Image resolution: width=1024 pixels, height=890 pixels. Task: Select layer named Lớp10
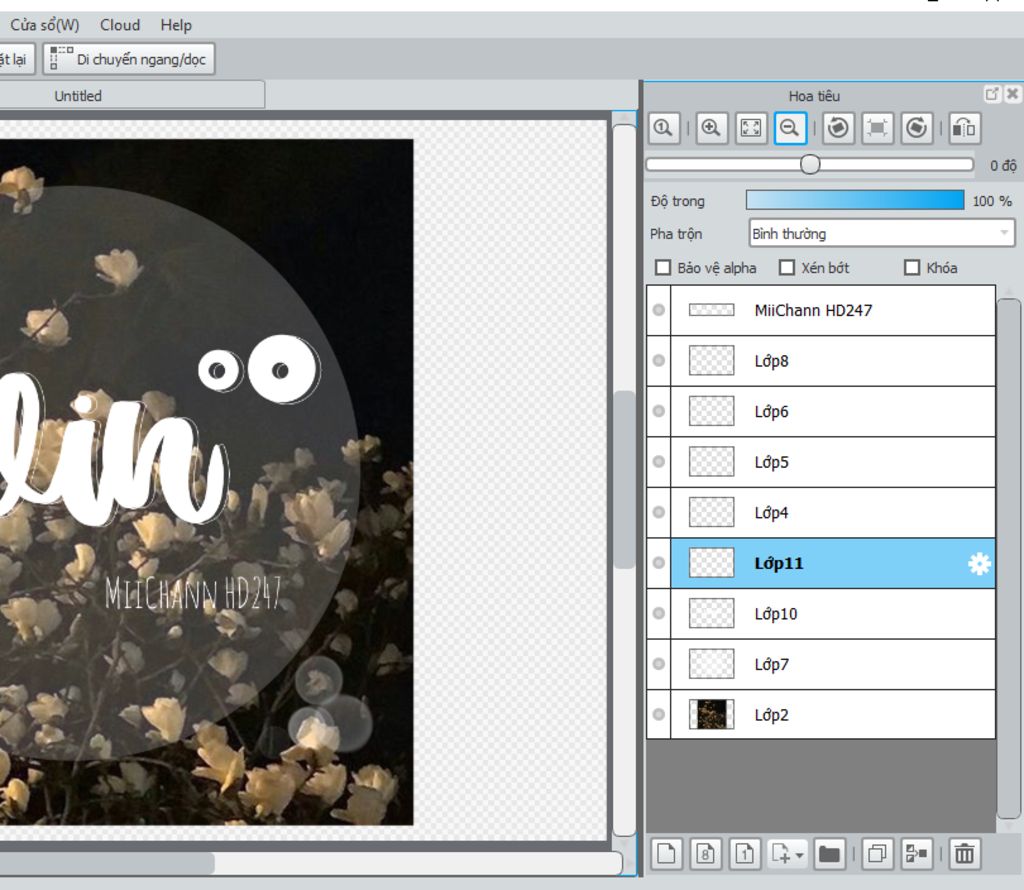point(776,614)
